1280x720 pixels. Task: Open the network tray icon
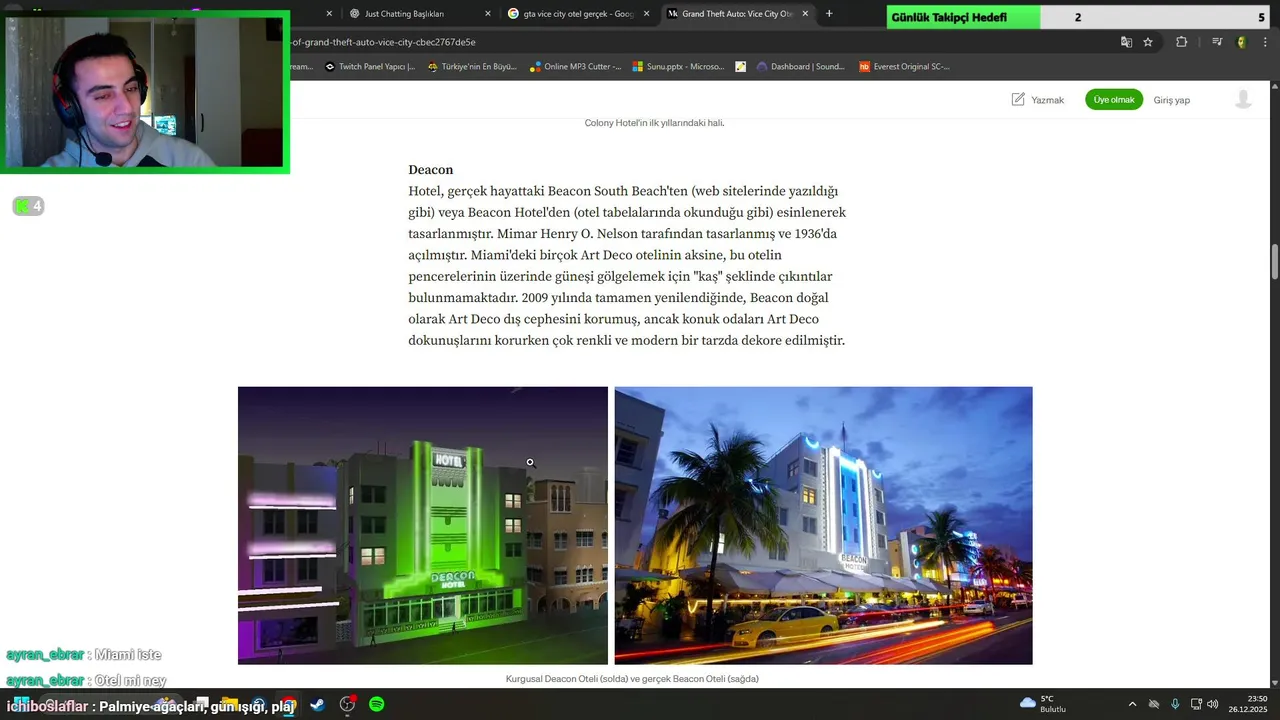[x=1196, y=704]
